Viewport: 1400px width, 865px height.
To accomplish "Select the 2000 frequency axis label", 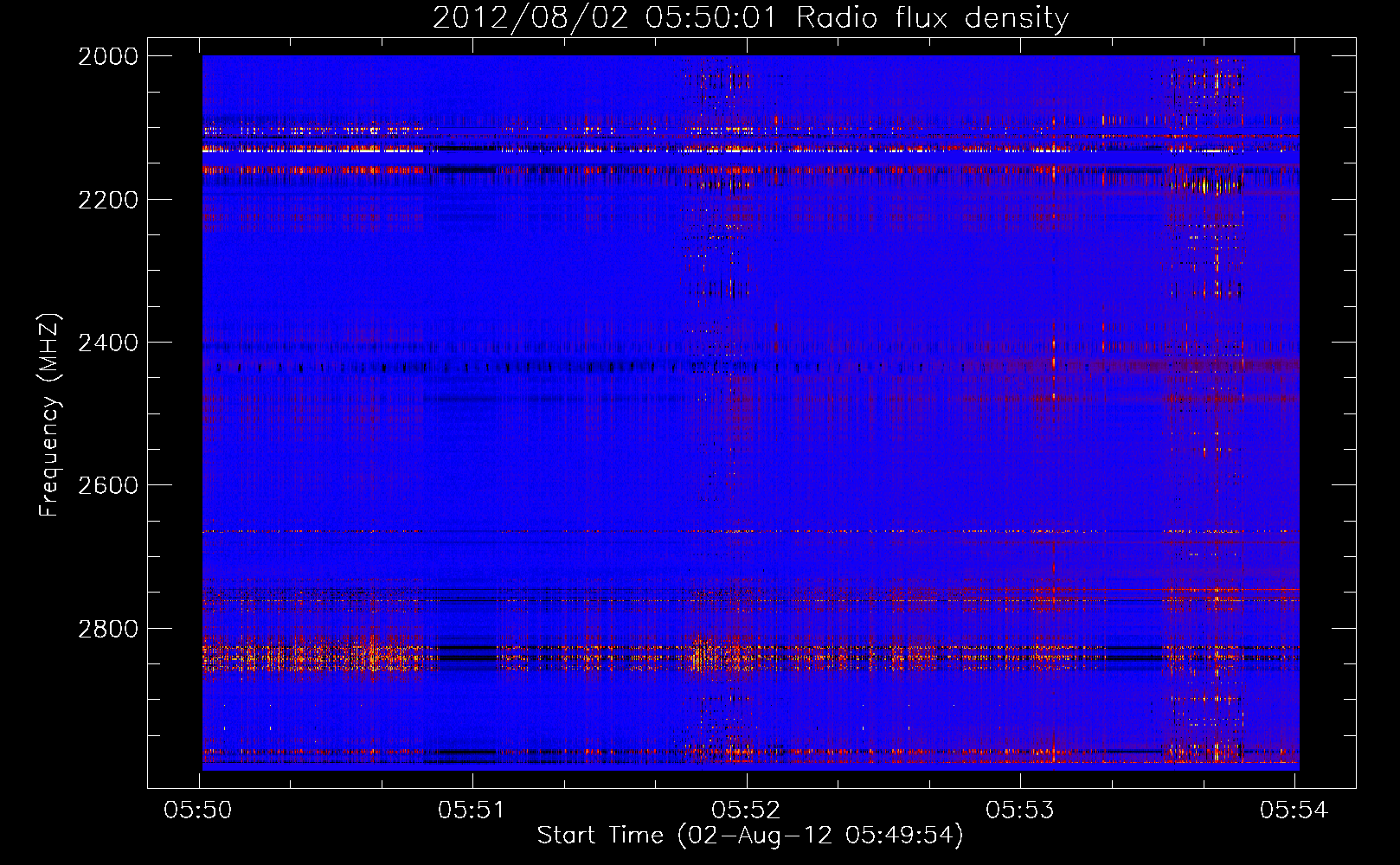I will [108, 56].
